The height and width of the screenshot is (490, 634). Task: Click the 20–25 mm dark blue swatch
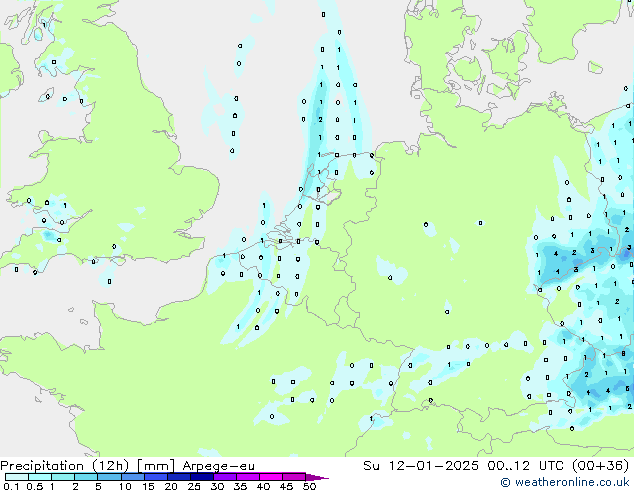tap(178, 477)
